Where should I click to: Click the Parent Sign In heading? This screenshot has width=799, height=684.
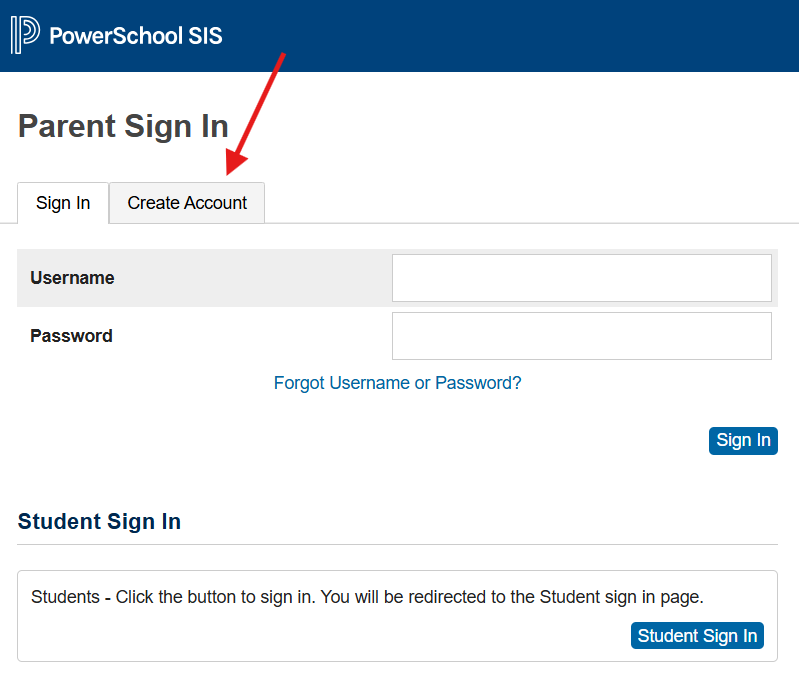point(123,127)
